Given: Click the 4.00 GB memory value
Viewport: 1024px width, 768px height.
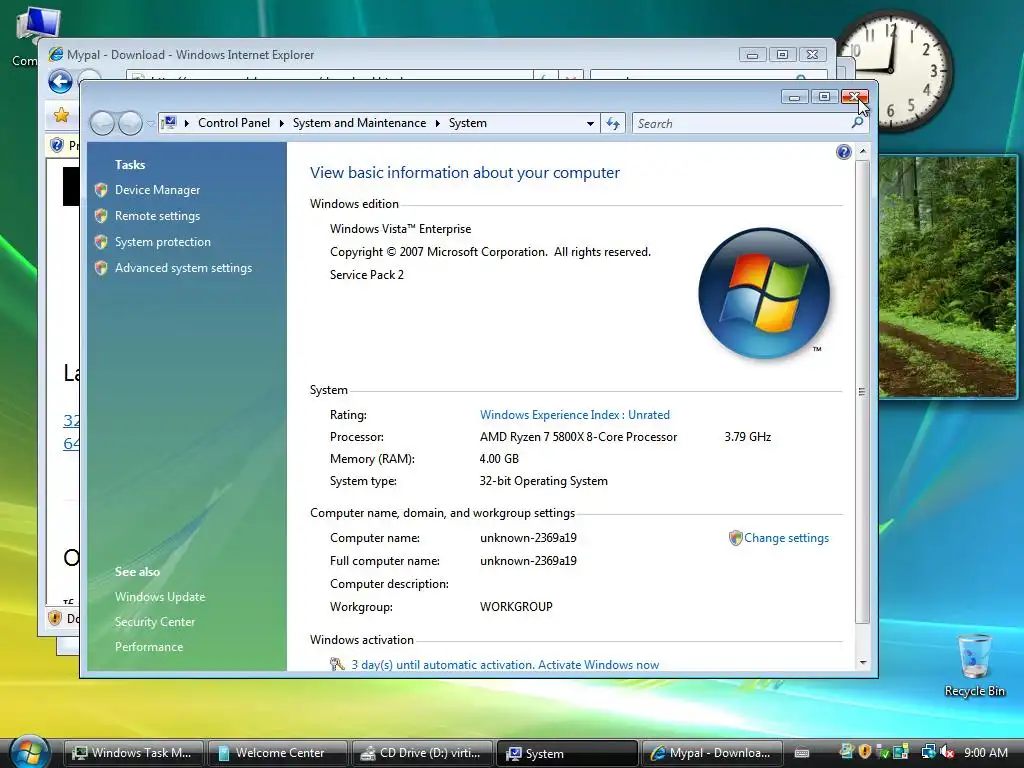Looking at the screenshot, I should 499,459.
